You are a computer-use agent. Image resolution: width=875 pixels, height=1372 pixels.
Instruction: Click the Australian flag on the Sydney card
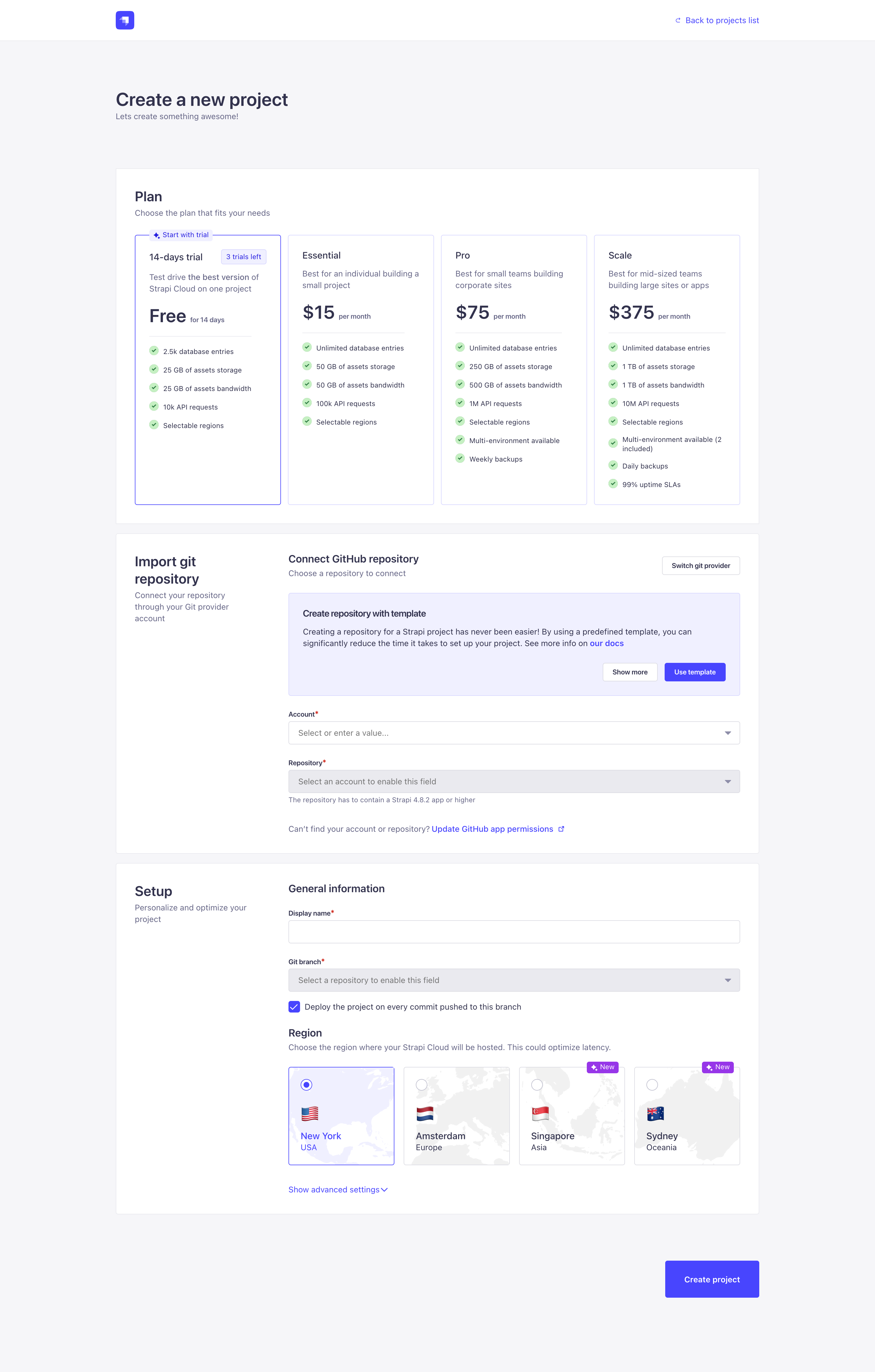656,1114
